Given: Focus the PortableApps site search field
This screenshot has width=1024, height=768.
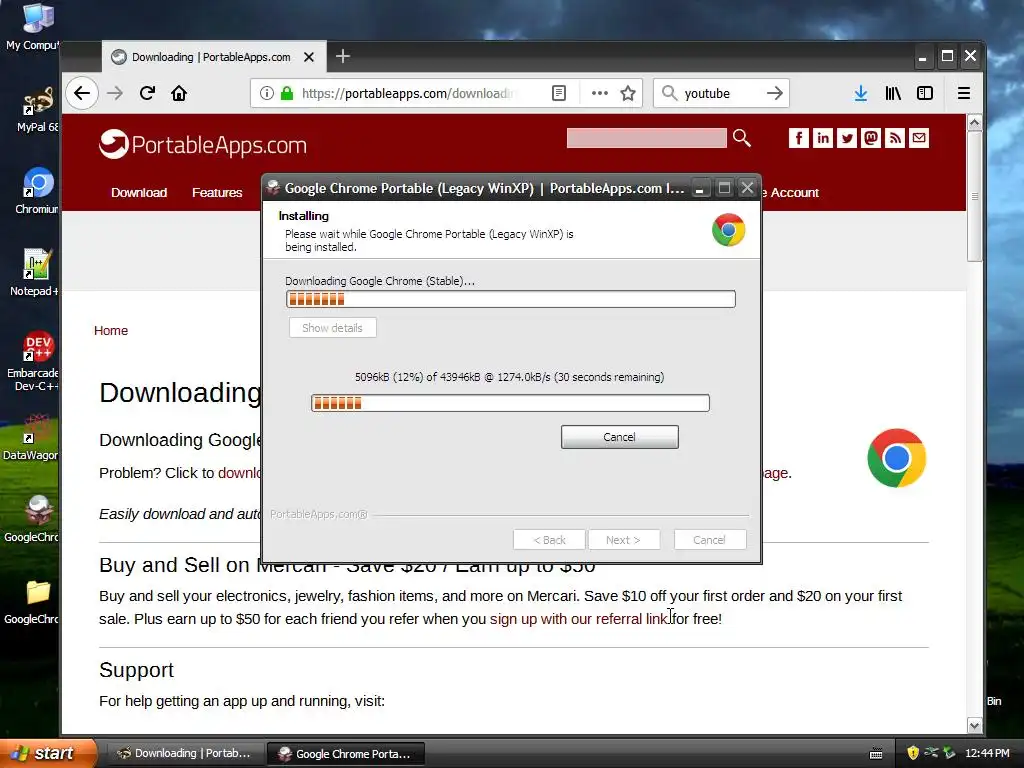Looking at the screenshot, I should [x=647, y=138].
